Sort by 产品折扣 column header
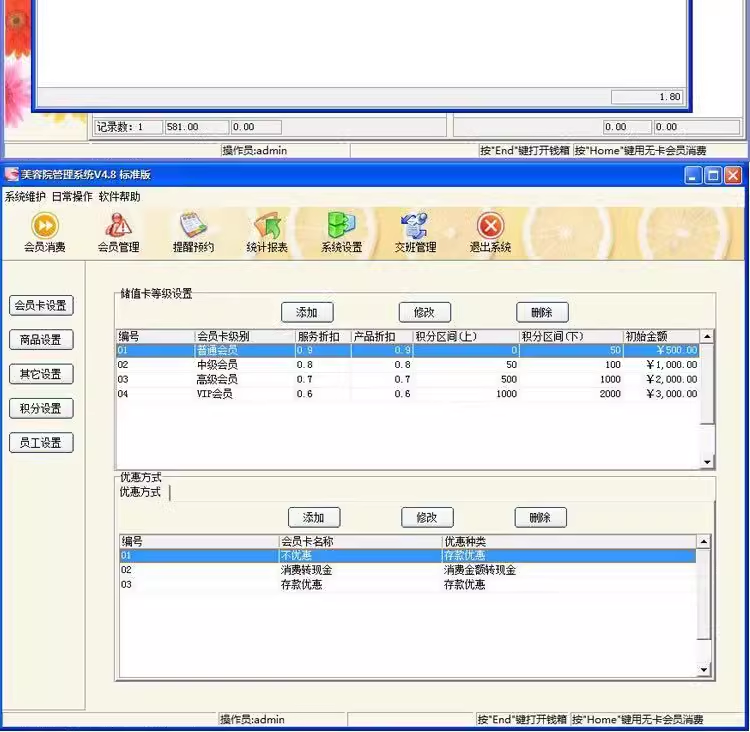The image size is (750, 732). (x=382, y=336)
